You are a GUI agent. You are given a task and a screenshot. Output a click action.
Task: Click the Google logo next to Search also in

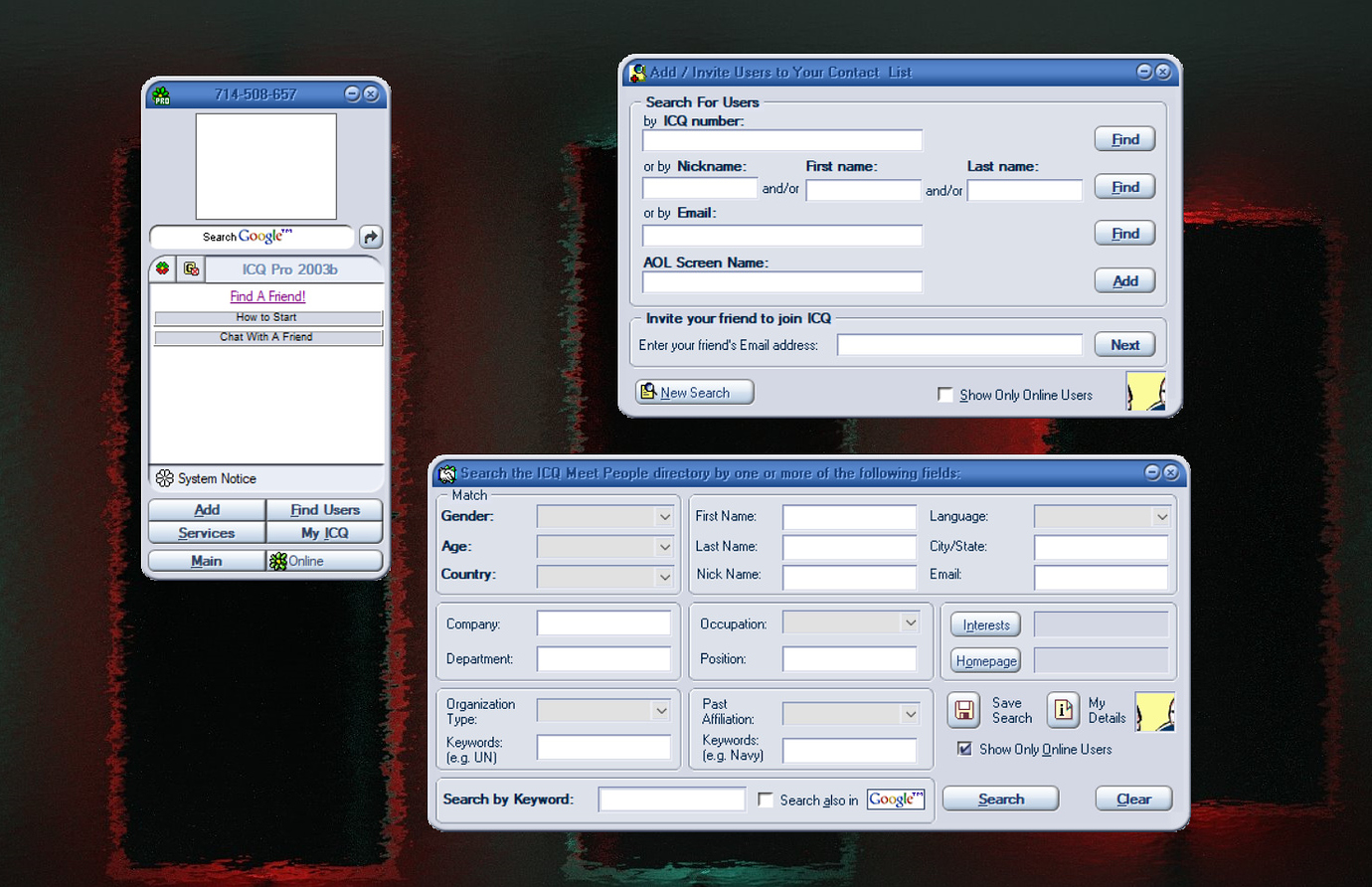(x=896, y=799)
